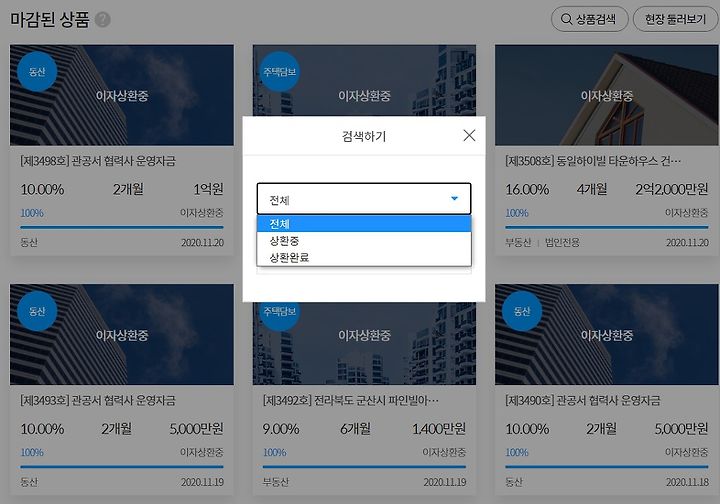The width and height of the screenshot is (720, 504).
Task: Click the 제3493호 card building image
Action: [122, 334]
